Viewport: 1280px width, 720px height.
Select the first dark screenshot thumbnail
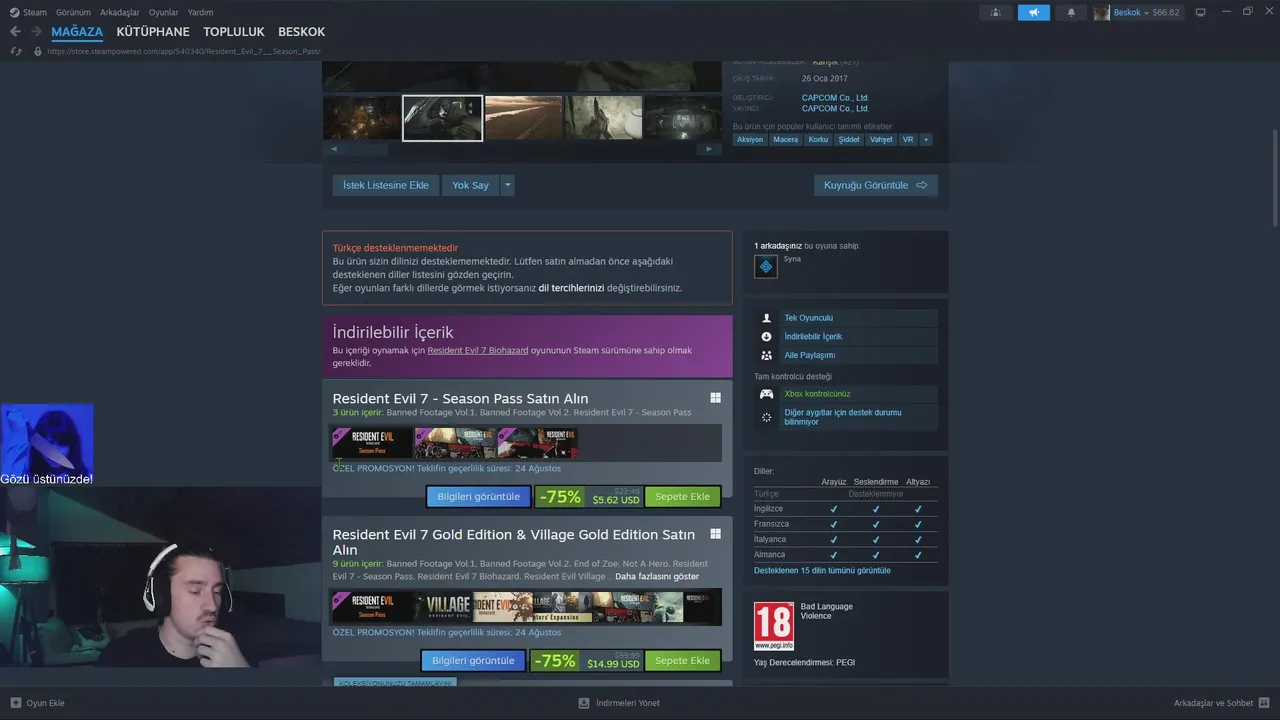point(361,118)
